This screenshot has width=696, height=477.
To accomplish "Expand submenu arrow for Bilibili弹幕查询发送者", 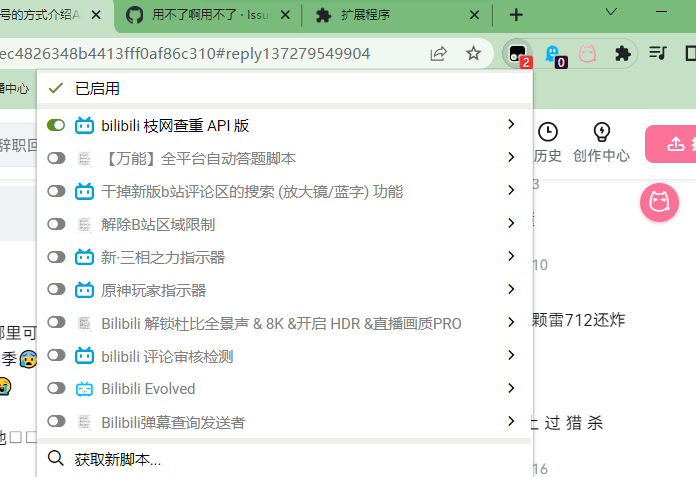I will click(x=511, y=421).
